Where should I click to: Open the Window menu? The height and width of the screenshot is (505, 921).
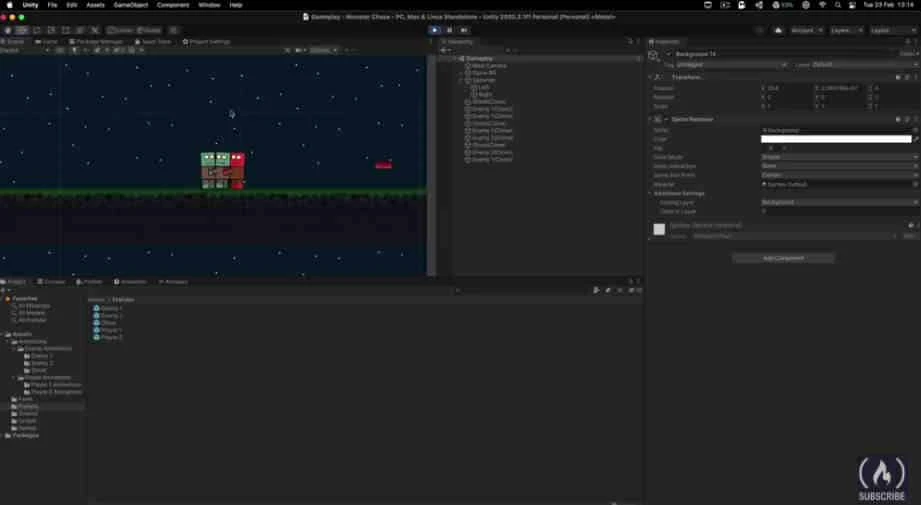pyautogui.click(x=209, y=5)
